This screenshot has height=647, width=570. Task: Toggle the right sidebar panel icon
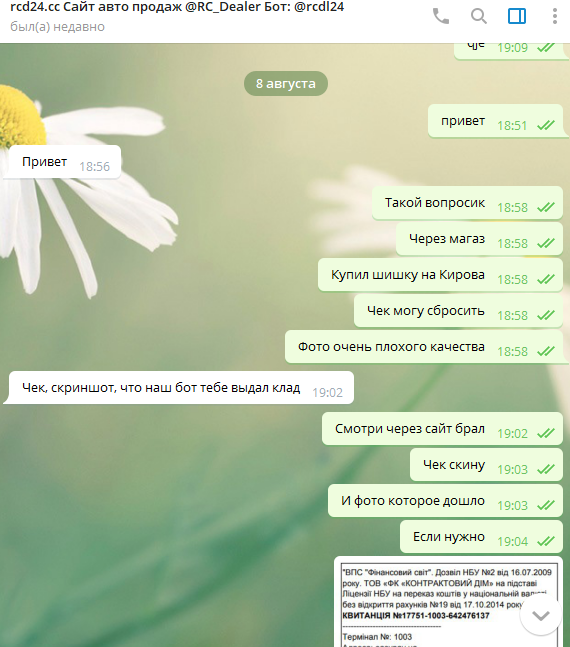(x=517, y=17)
